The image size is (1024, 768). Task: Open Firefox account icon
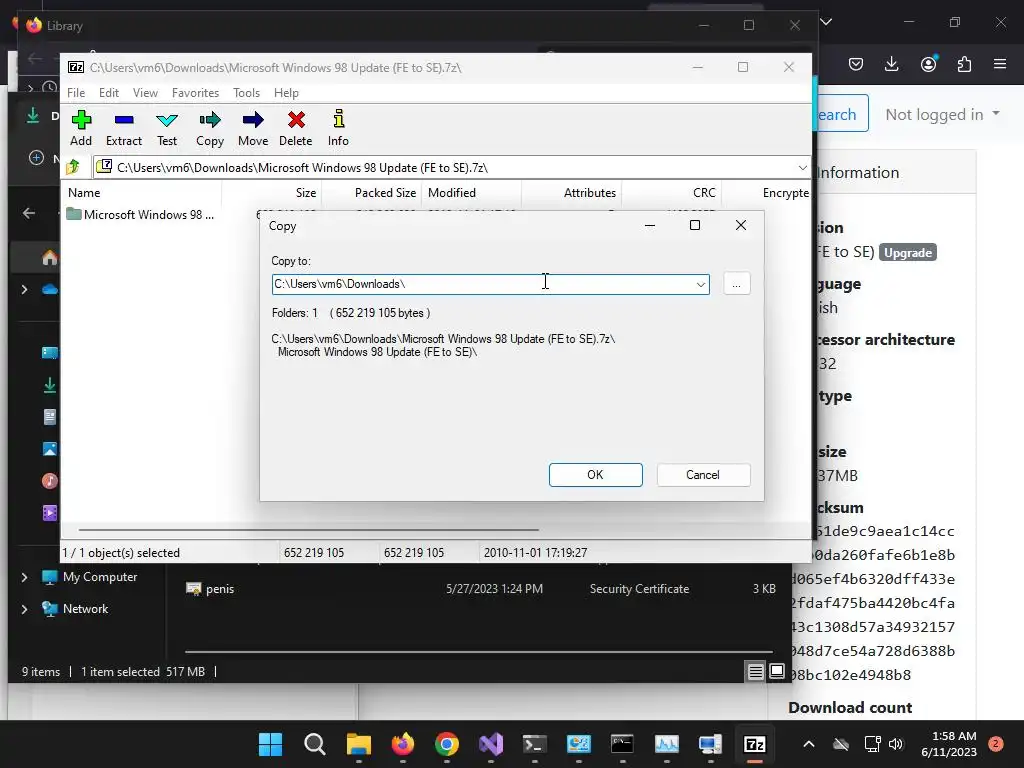(x=928, y=64)
